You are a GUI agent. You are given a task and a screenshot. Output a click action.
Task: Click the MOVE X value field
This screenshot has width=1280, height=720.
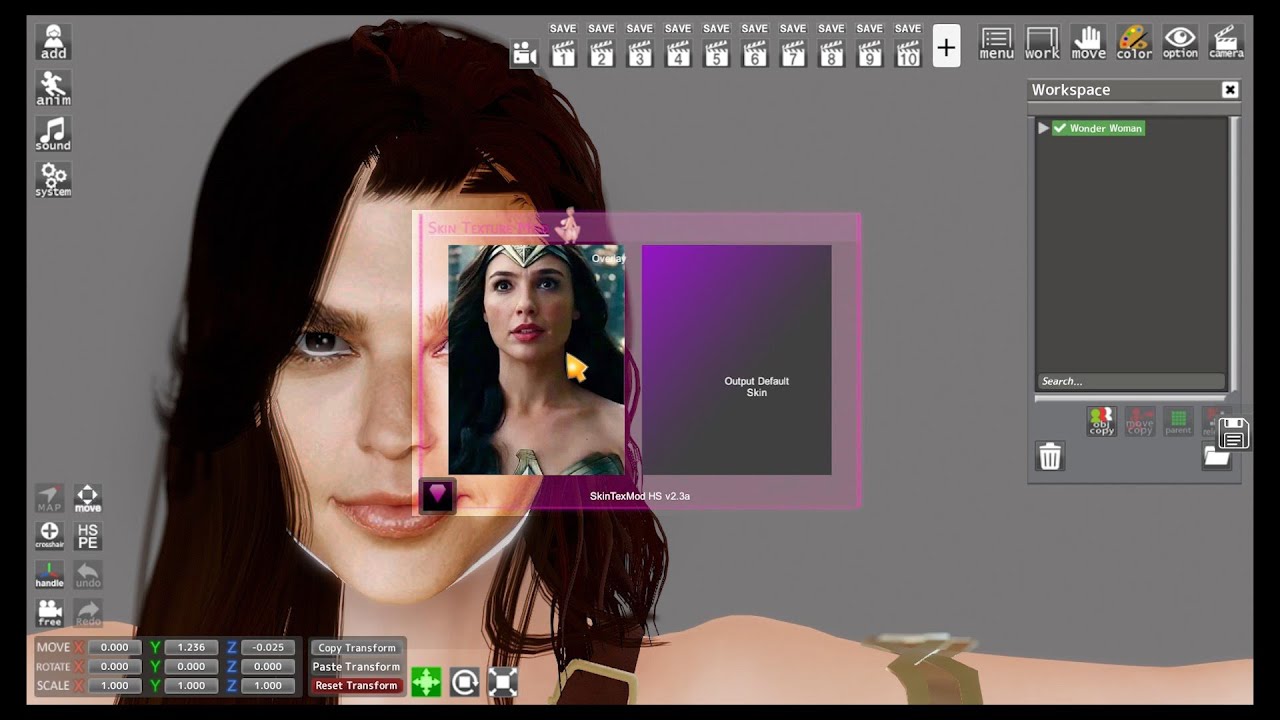[114, 647]
